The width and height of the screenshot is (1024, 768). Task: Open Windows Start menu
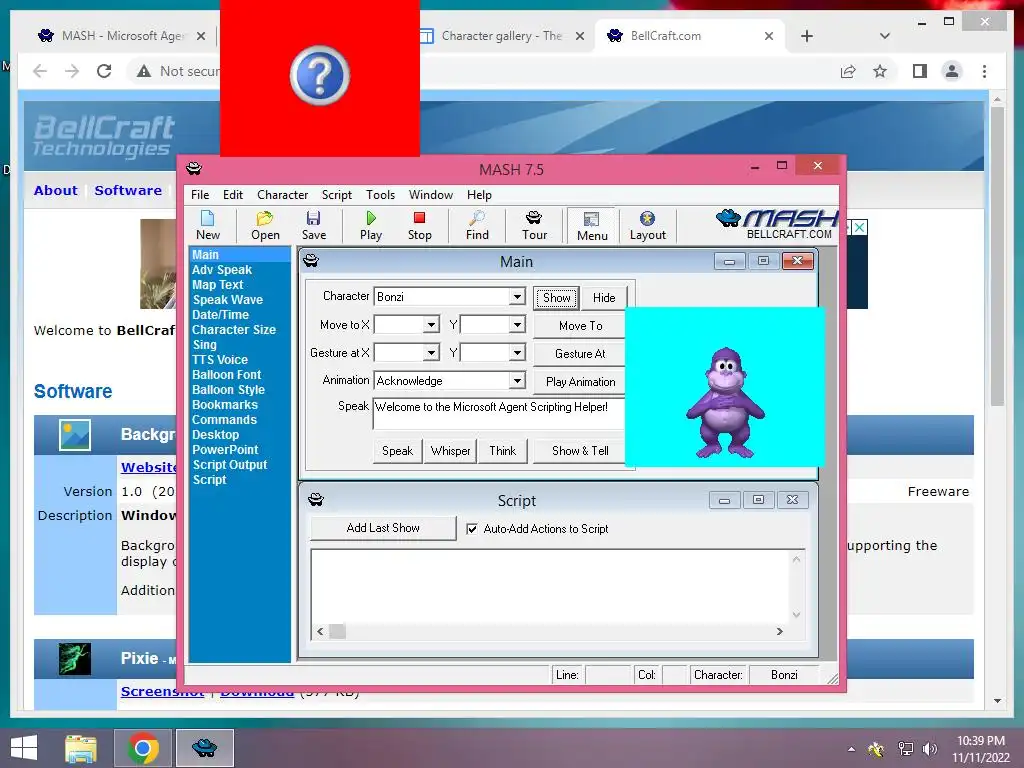coord(24,747)
